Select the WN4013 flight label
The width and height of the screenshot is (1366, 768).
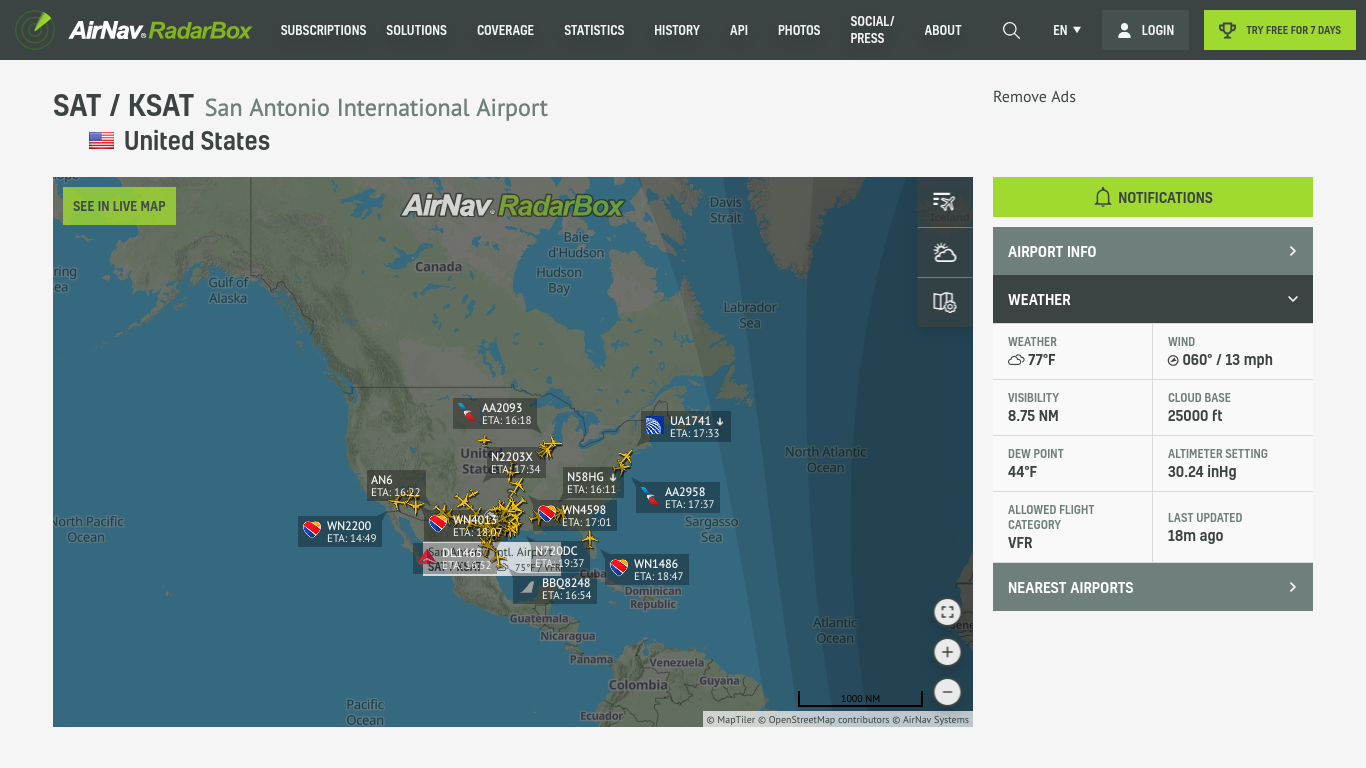[465, 526]
